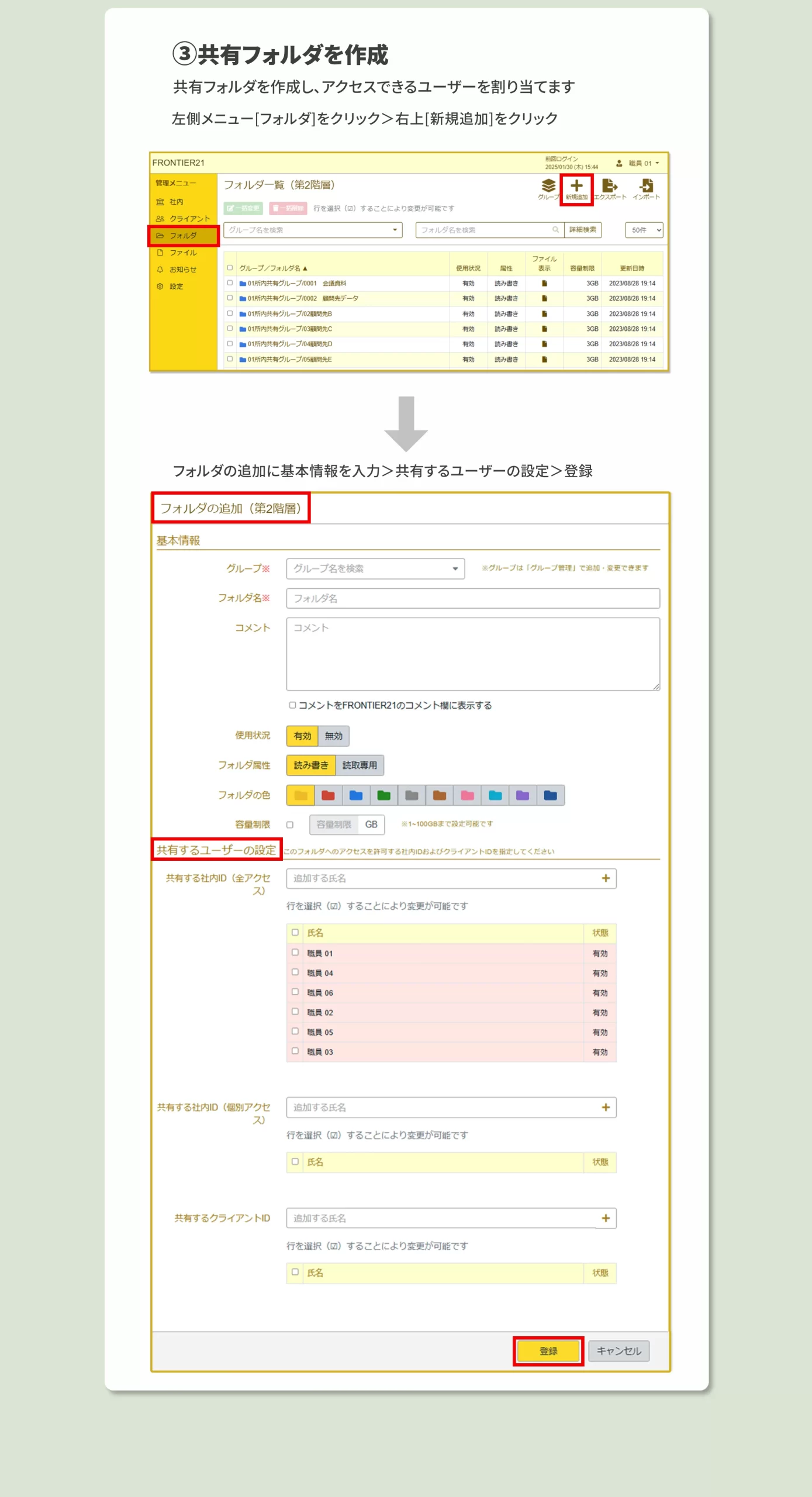The width and height of the screenshot is (812, 1497).
Task: Enable the 容量制限 checkbox
Action: 290,825
